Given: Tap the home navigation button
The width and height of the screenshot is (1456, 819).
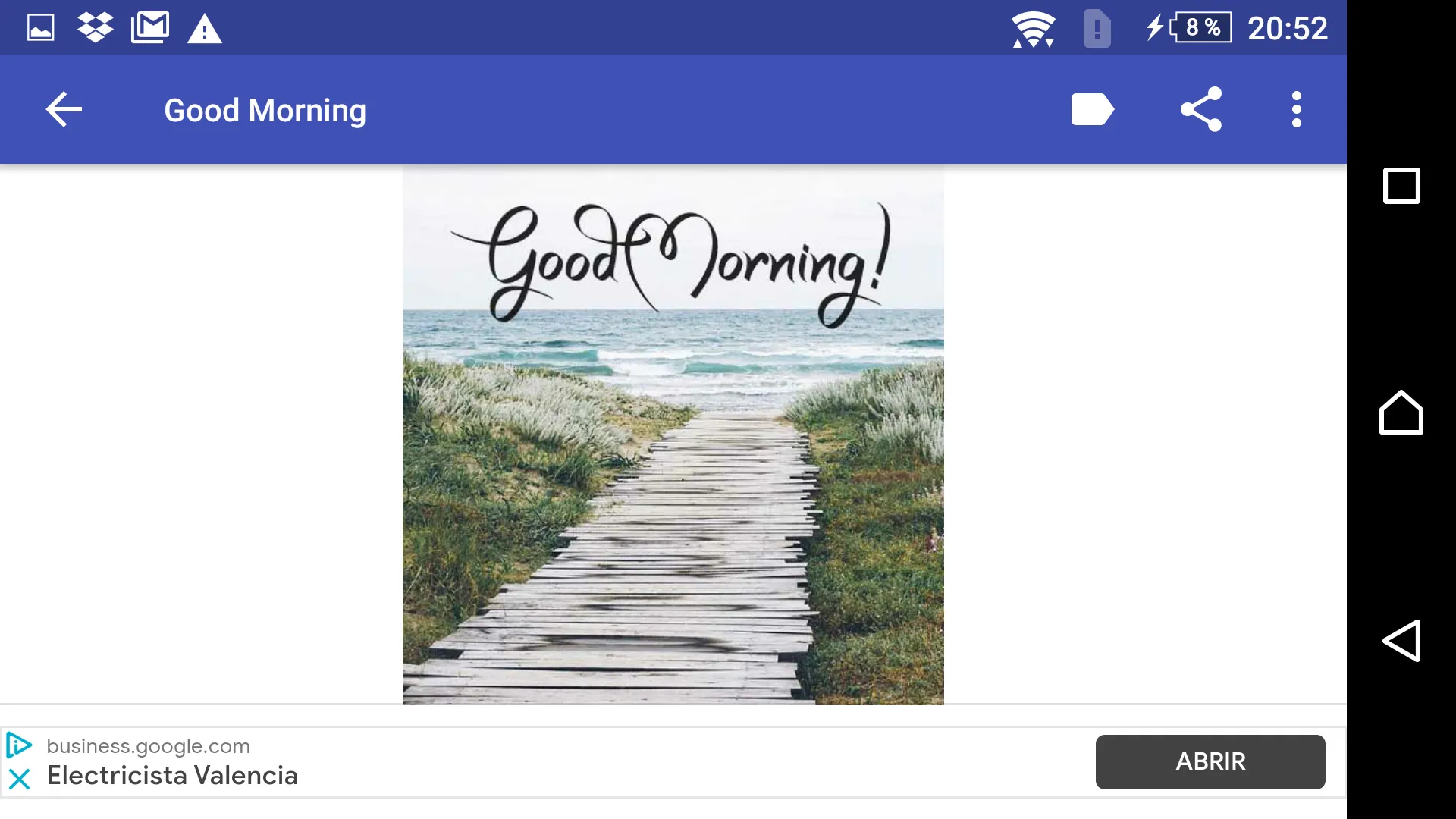Looking at the screenshot, I should 1400,410.
